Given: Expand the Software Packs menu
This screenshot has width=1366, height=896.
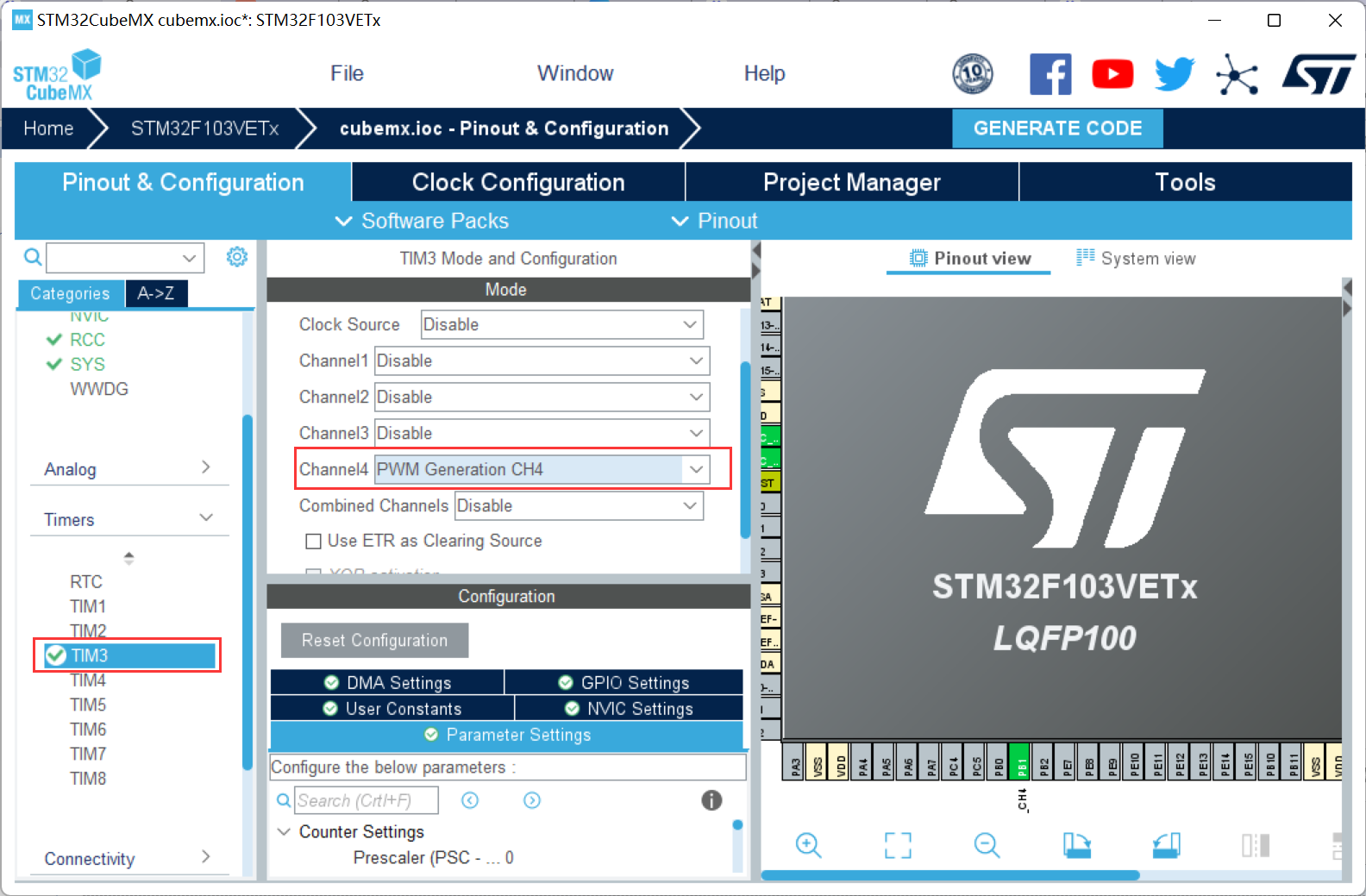Looking at the screenshot, I should click(x=422, y=221).
